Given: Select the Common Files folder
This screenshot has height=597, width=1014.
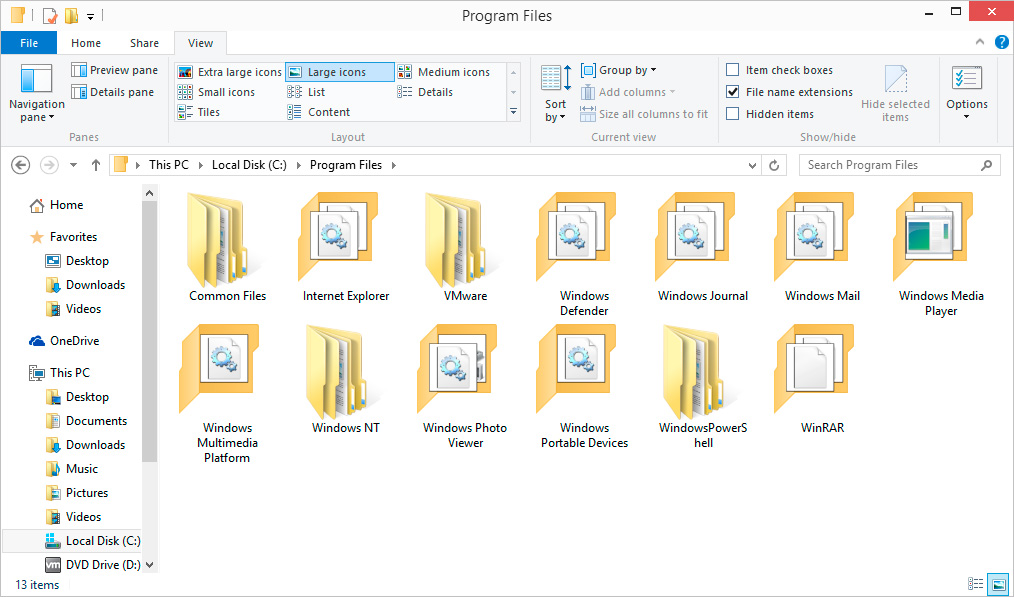Looking at the screenshot, I should (228, 247).
